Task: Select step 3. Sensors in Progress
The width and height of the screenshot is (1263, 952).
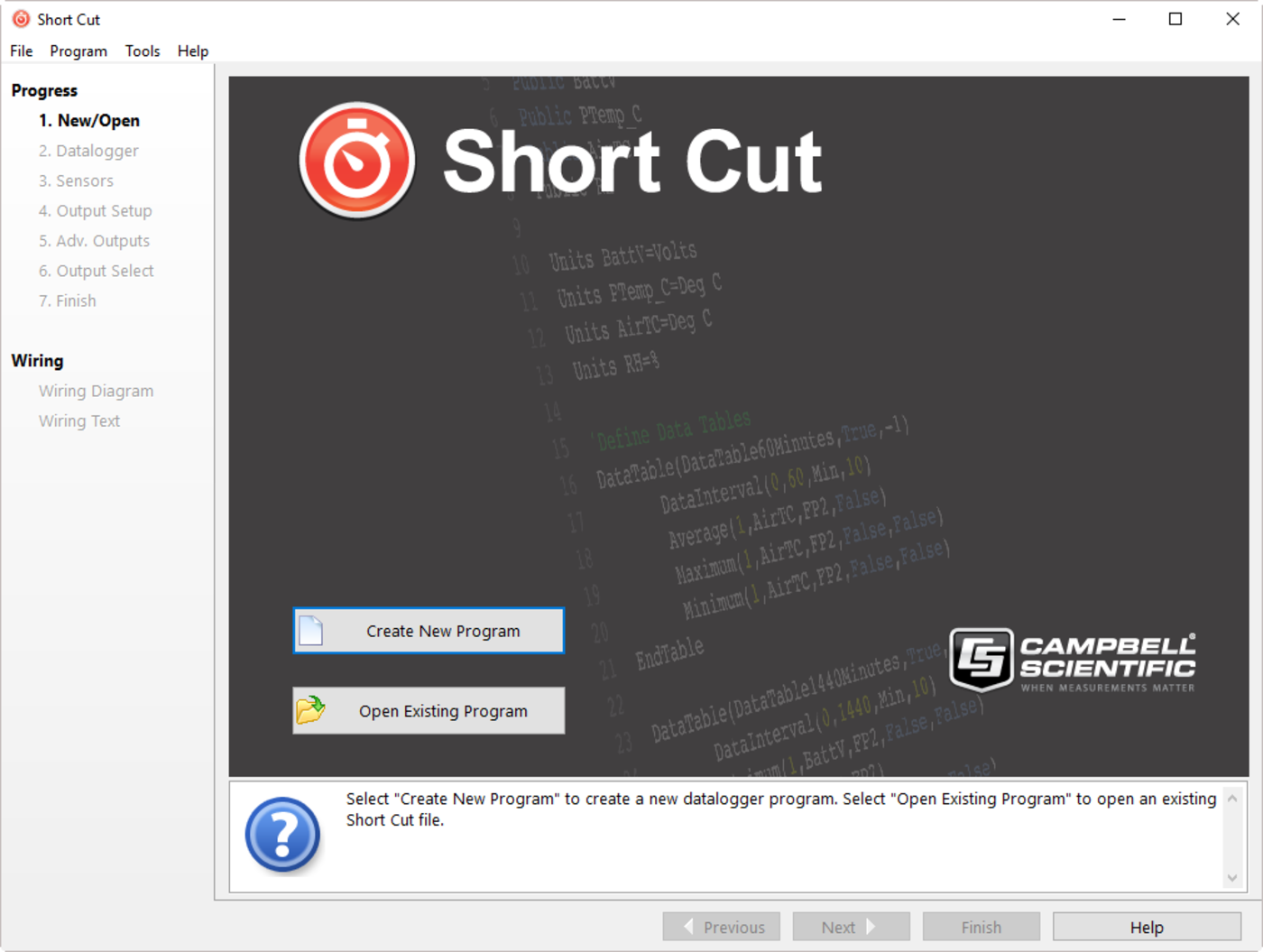Action: (x=76, y=180)
